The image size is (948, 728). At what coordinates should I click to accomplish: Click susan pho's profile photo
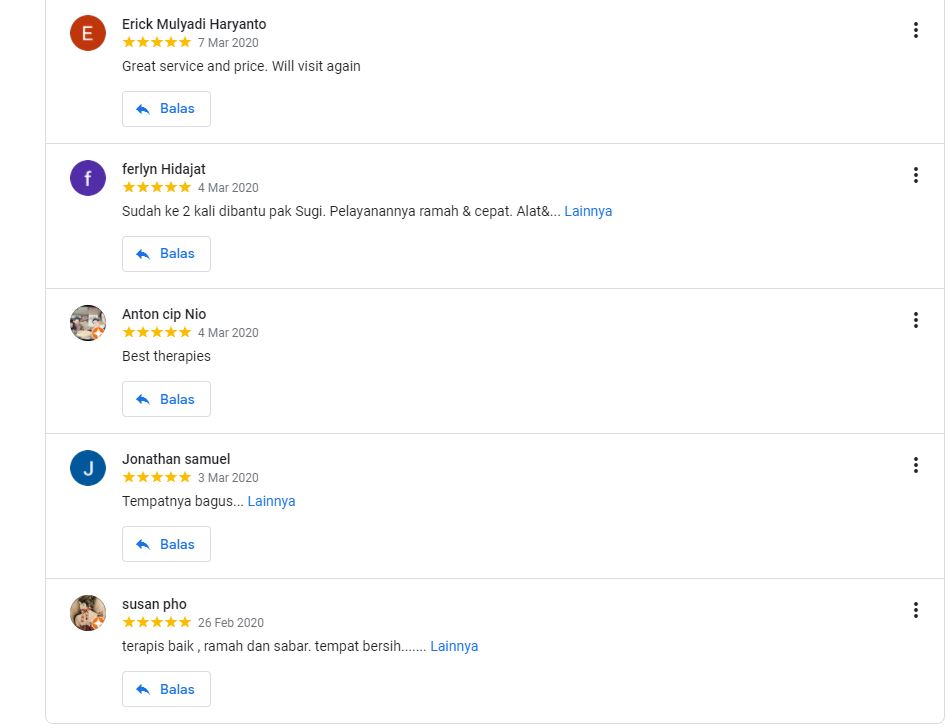pos(88,613)
